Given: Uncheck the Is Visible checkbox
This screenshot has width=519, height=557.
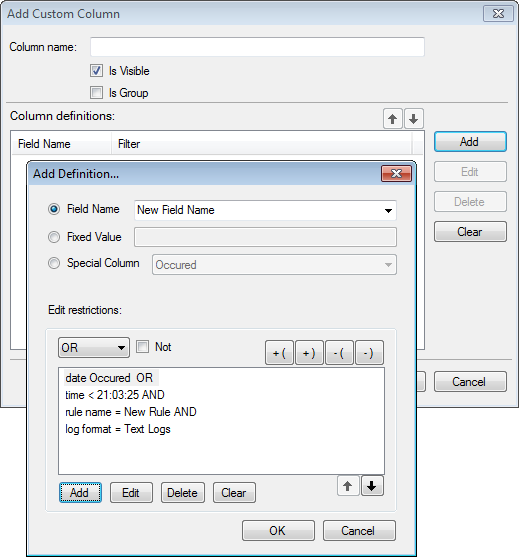Looking at the screenshot, I should [x=96, y=71].
